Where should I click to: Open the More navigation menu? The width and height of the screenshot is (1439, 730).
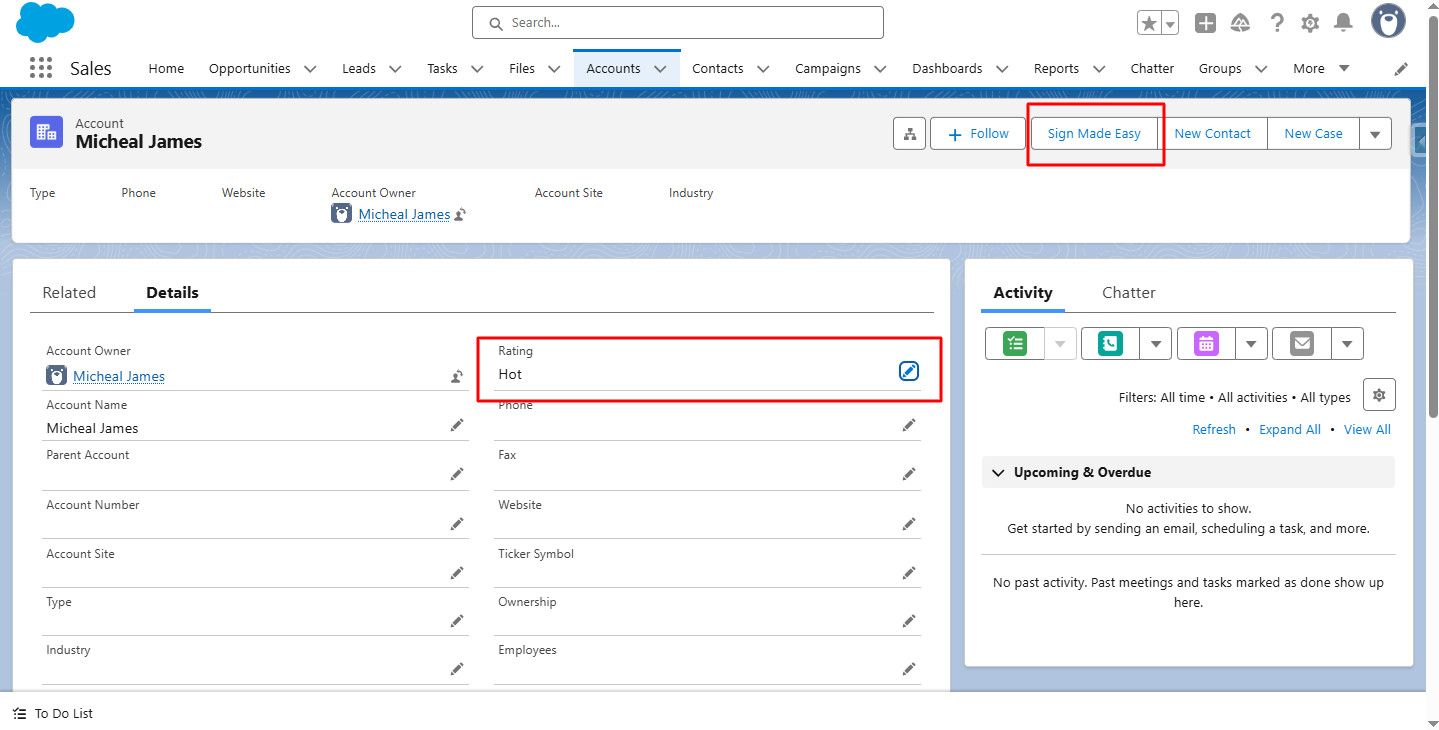(1321, 68)
